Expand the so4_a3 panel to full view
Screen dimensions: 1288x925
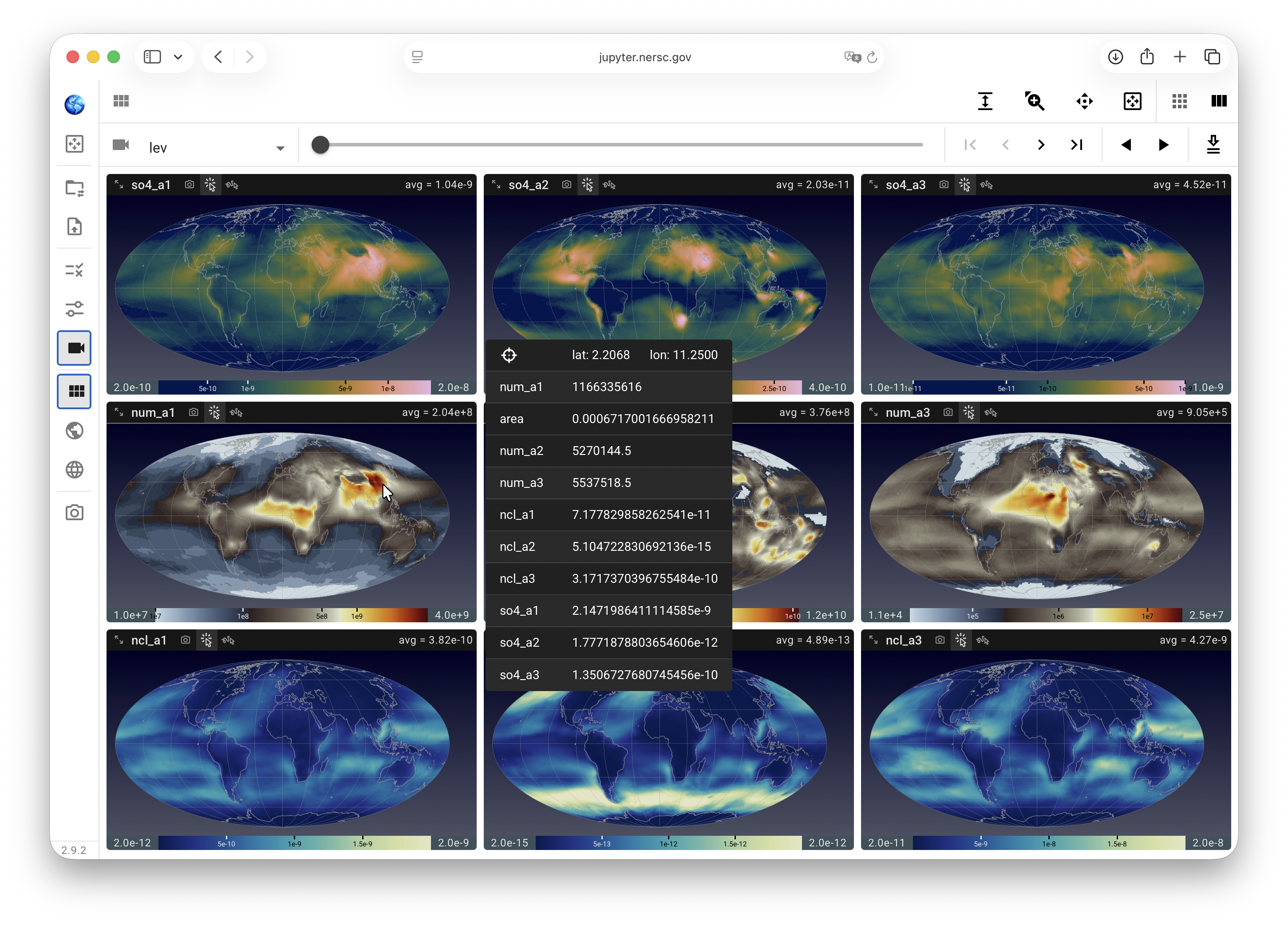click(x=873, y=185)
